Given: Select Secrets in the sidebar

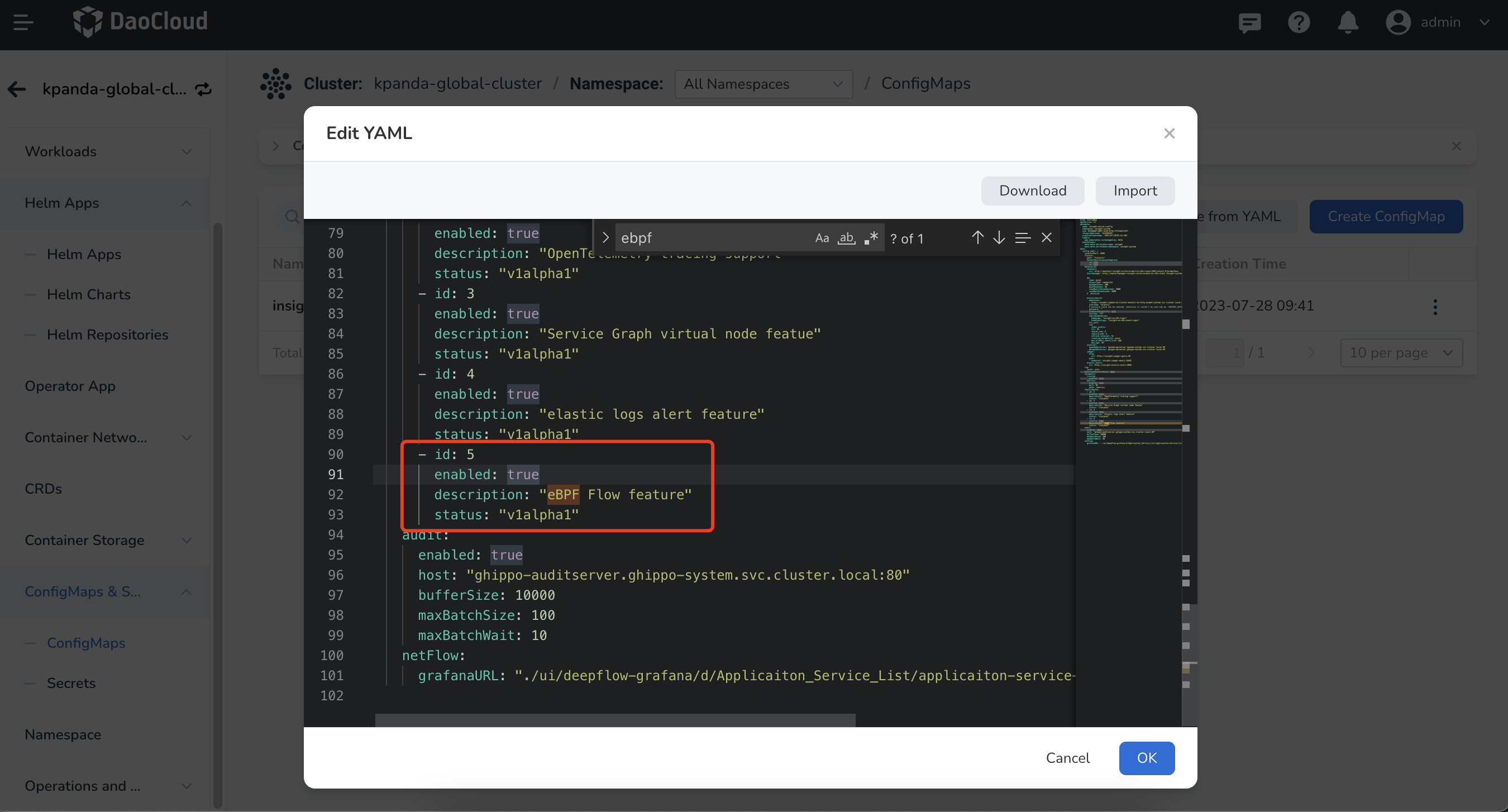Looking at the screenshot, I should pos(71,682).
